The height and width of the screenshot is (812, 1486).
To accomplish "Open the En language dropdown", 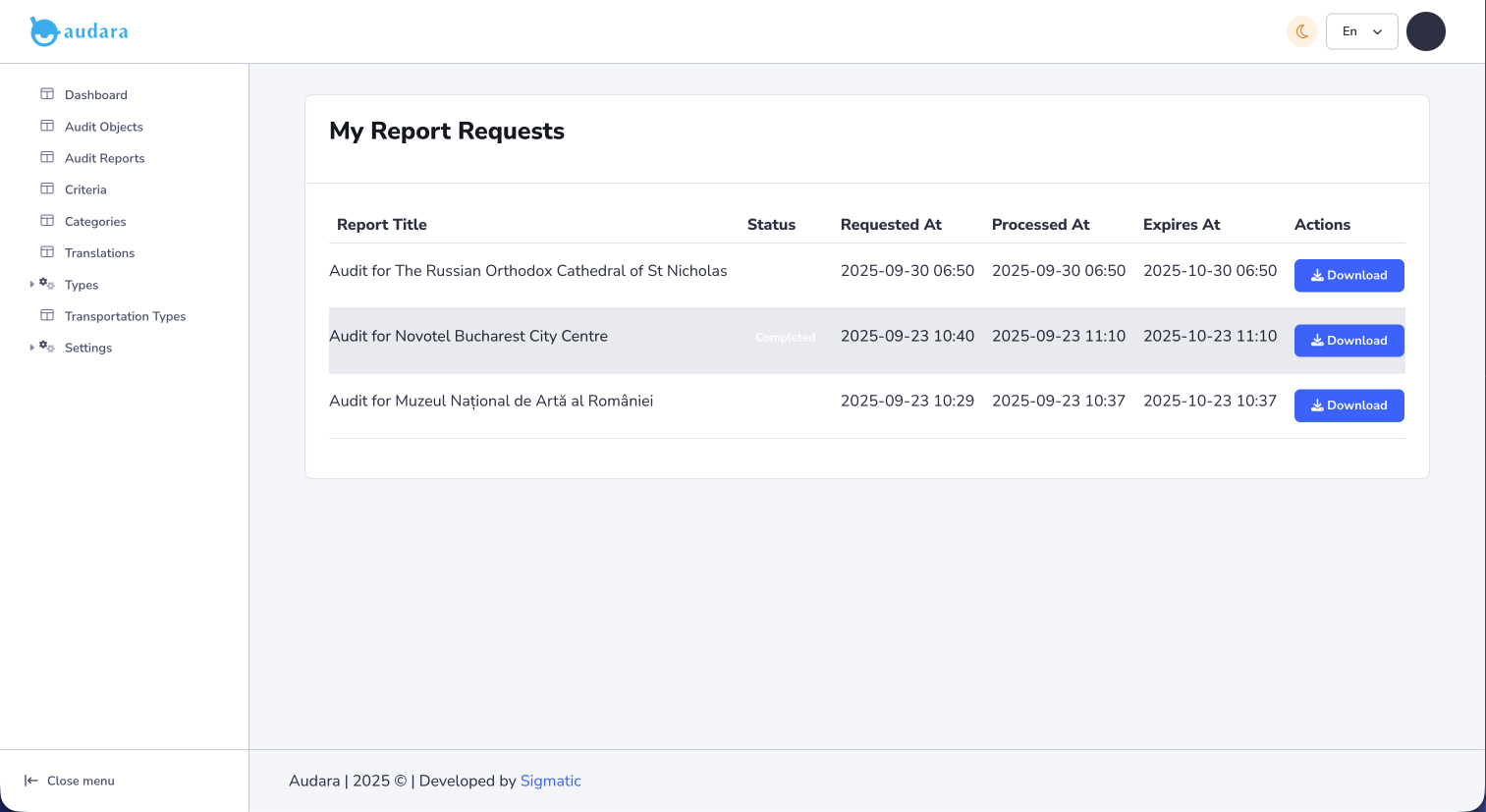I will tap(1361, 31).
